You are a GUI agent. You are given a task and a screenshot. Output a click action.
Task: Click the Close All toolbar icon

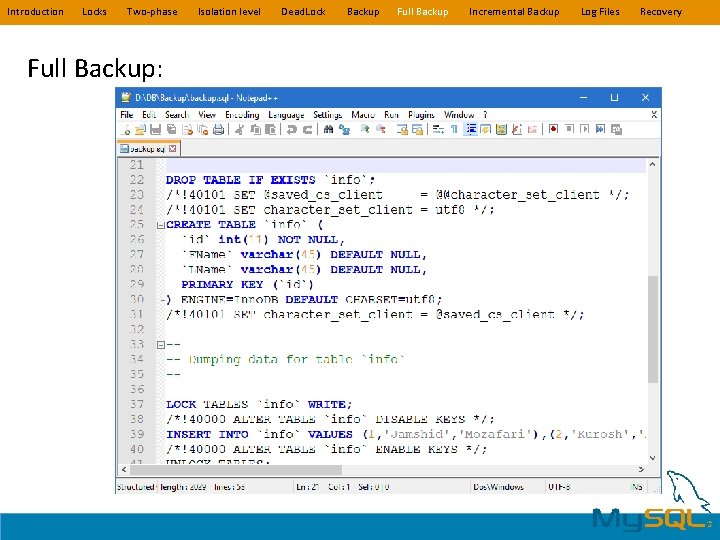click(203, 129)
